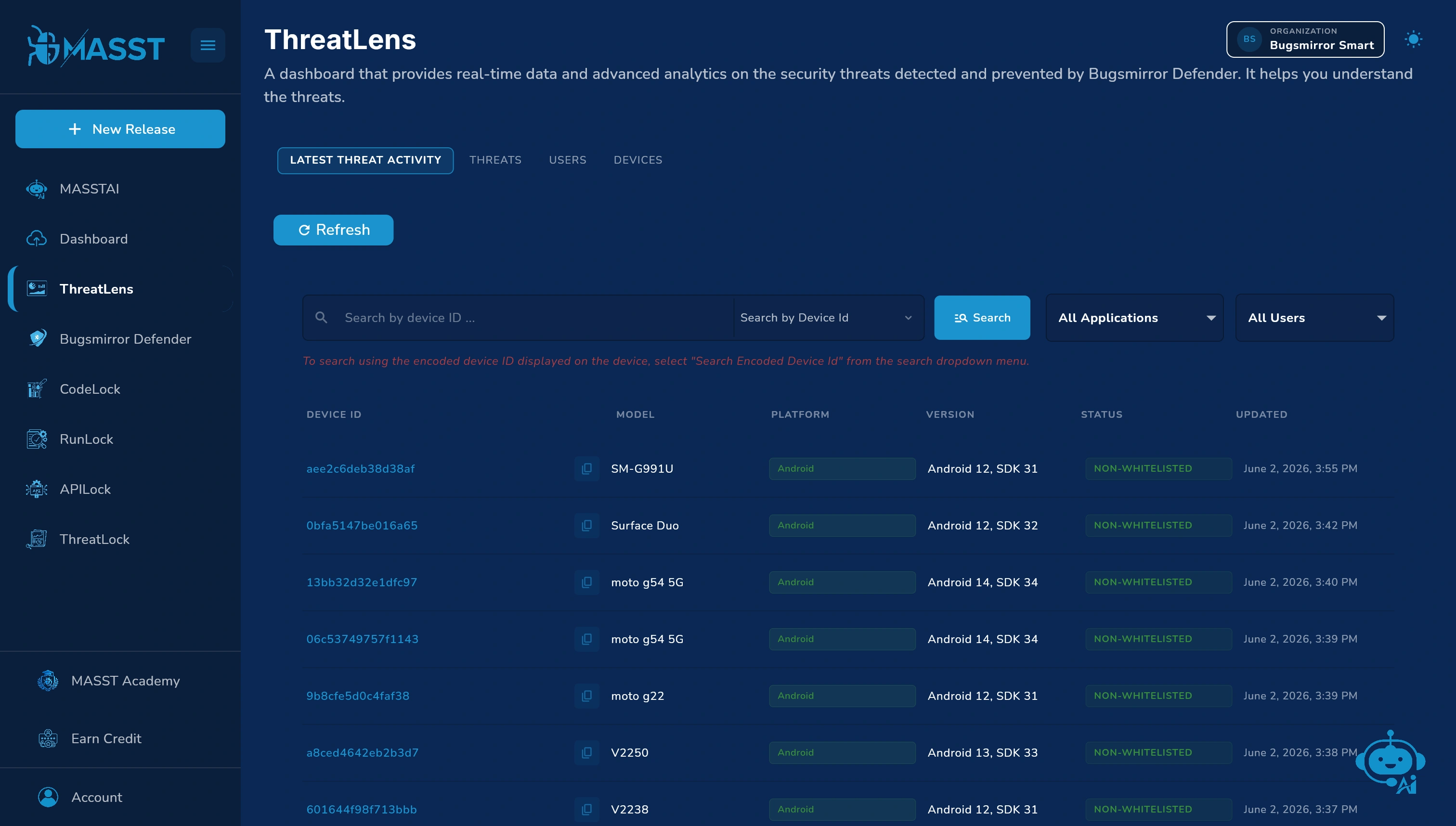Screen dimensions: 1456x826
Task: Open the Account profile icon
Action: click(x=48, y=797)
